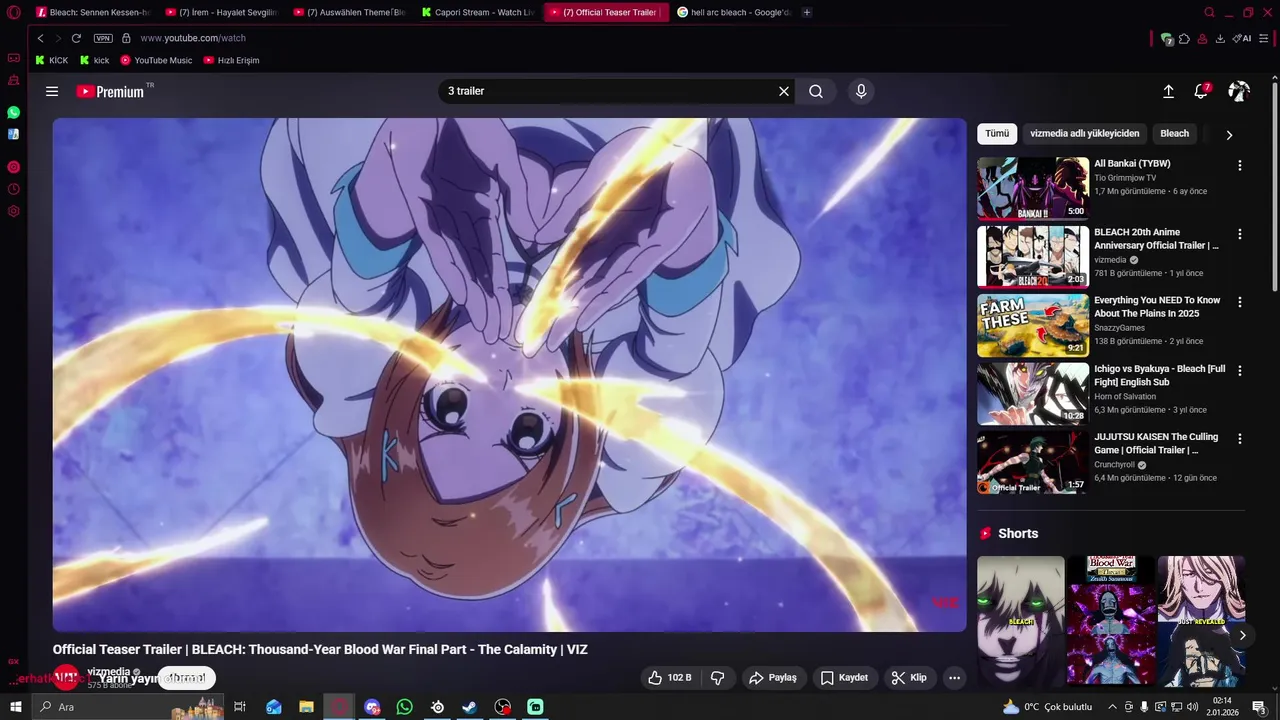
Task: Open the browser tab search magnifier
Action: click(x=1209, y=12)
